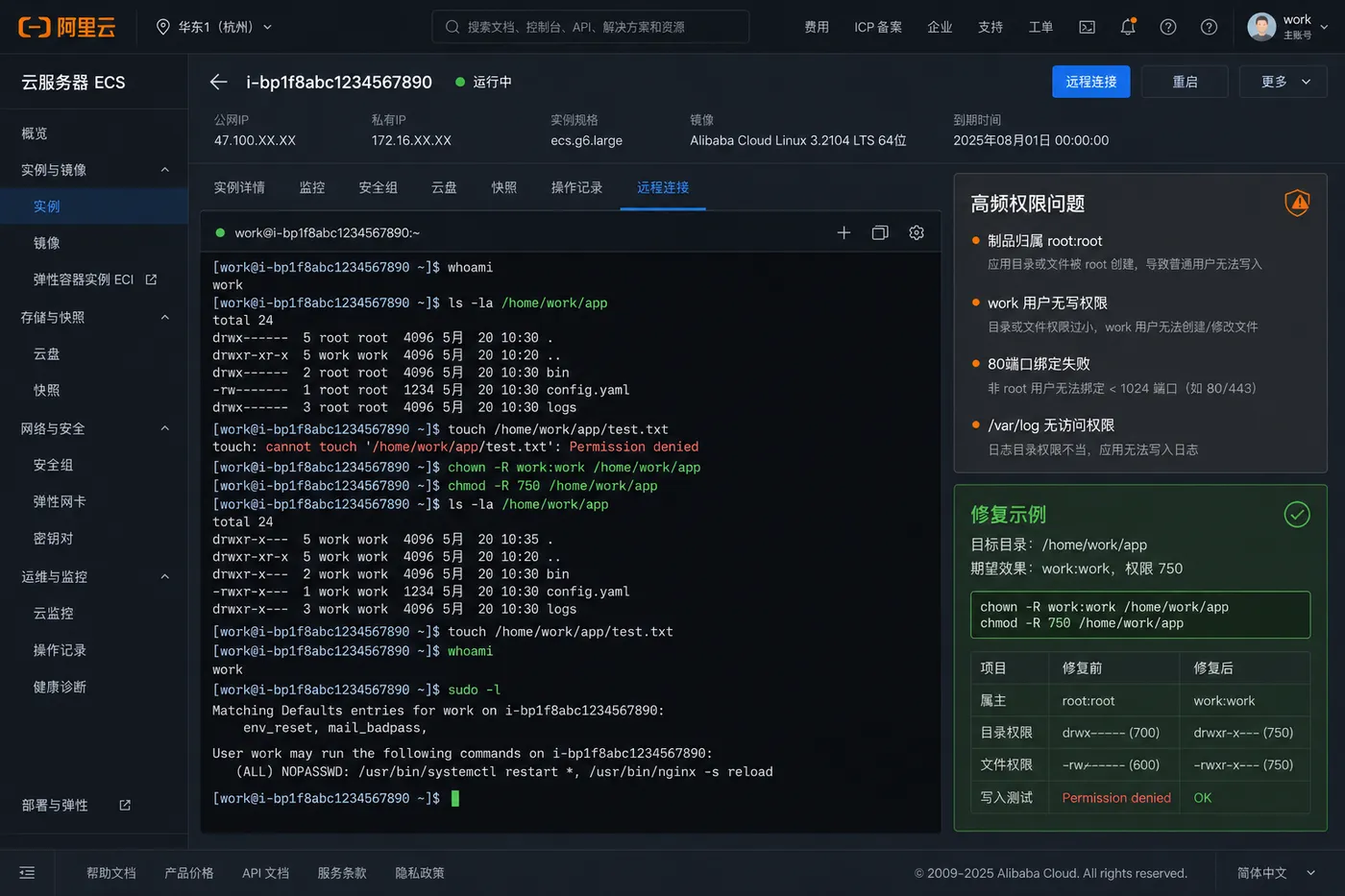Collapse the 存储与快照 sidebar group
The height and width of the screenshot is (896, 1345).
(164, 317)
